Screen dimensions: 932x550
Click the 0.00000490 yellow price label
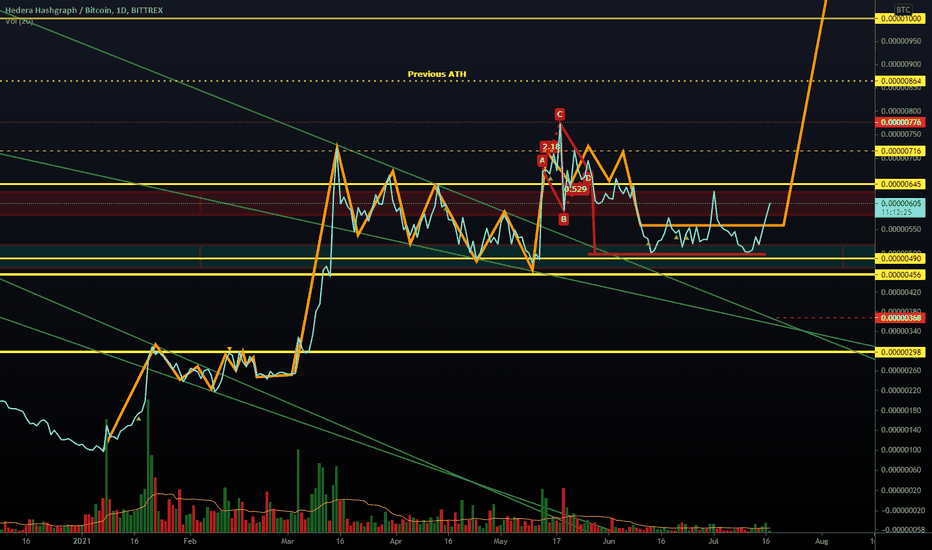pyautogui.click(x=900, y=259)
